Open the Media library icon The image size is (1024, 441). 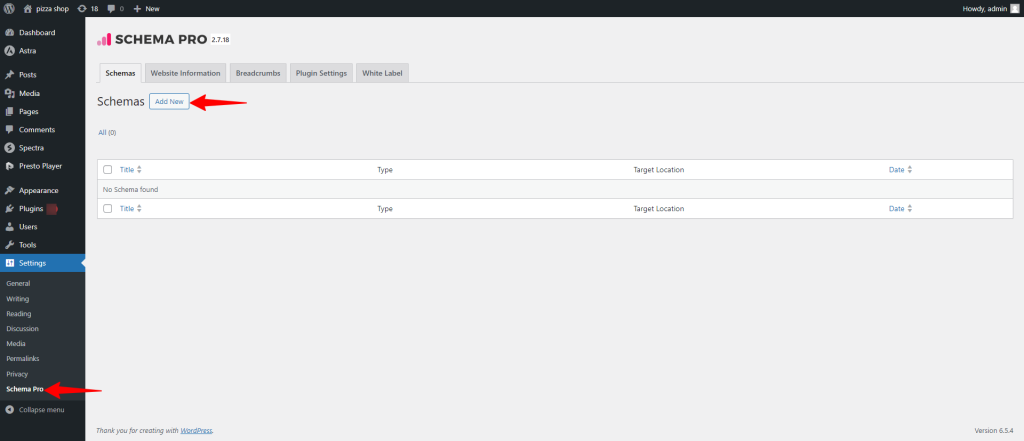click(x=9, y=93)
